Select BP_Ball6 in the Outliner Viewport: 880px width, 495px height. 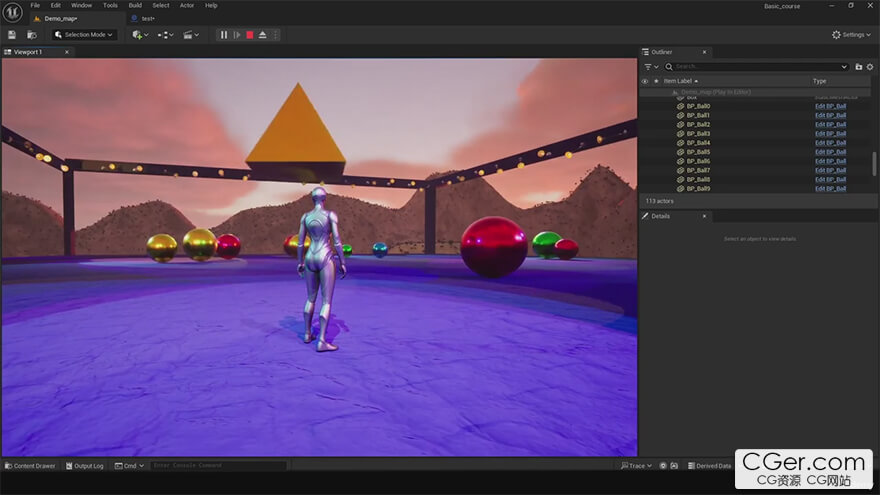tap(698, 161)
